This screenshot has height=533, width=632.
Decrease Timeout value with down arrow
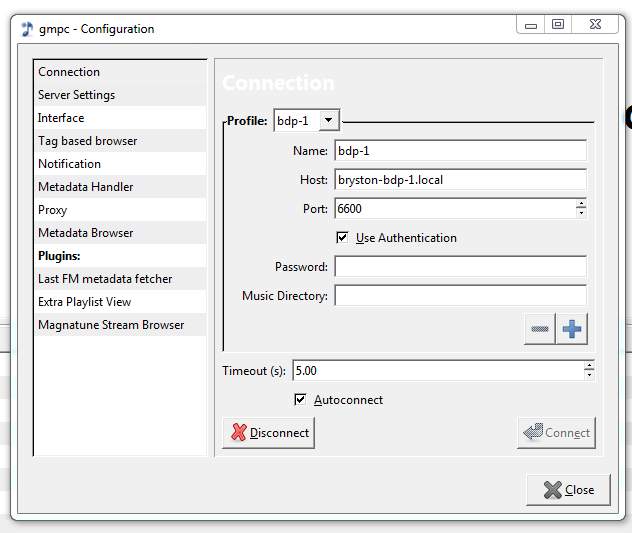point(589,375)
